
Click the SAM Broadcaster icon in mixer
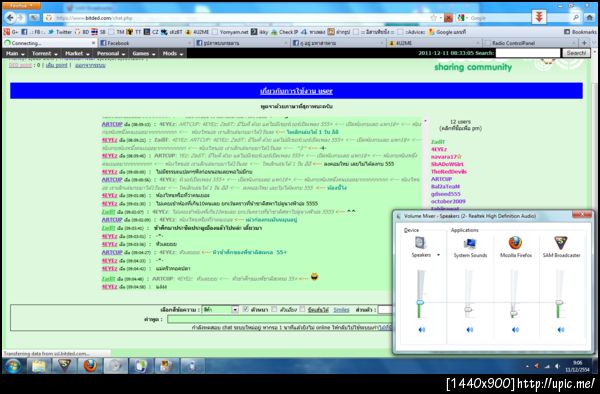tap(561, 243)
